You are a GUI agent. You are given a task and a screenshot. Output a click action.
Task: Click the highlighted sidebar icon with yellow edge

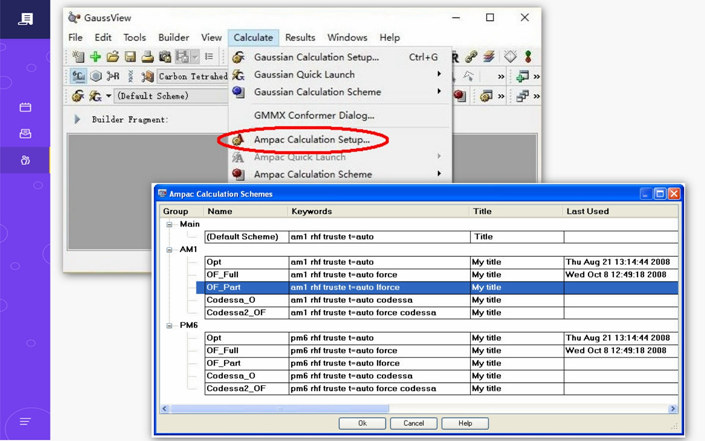(25, 160)
